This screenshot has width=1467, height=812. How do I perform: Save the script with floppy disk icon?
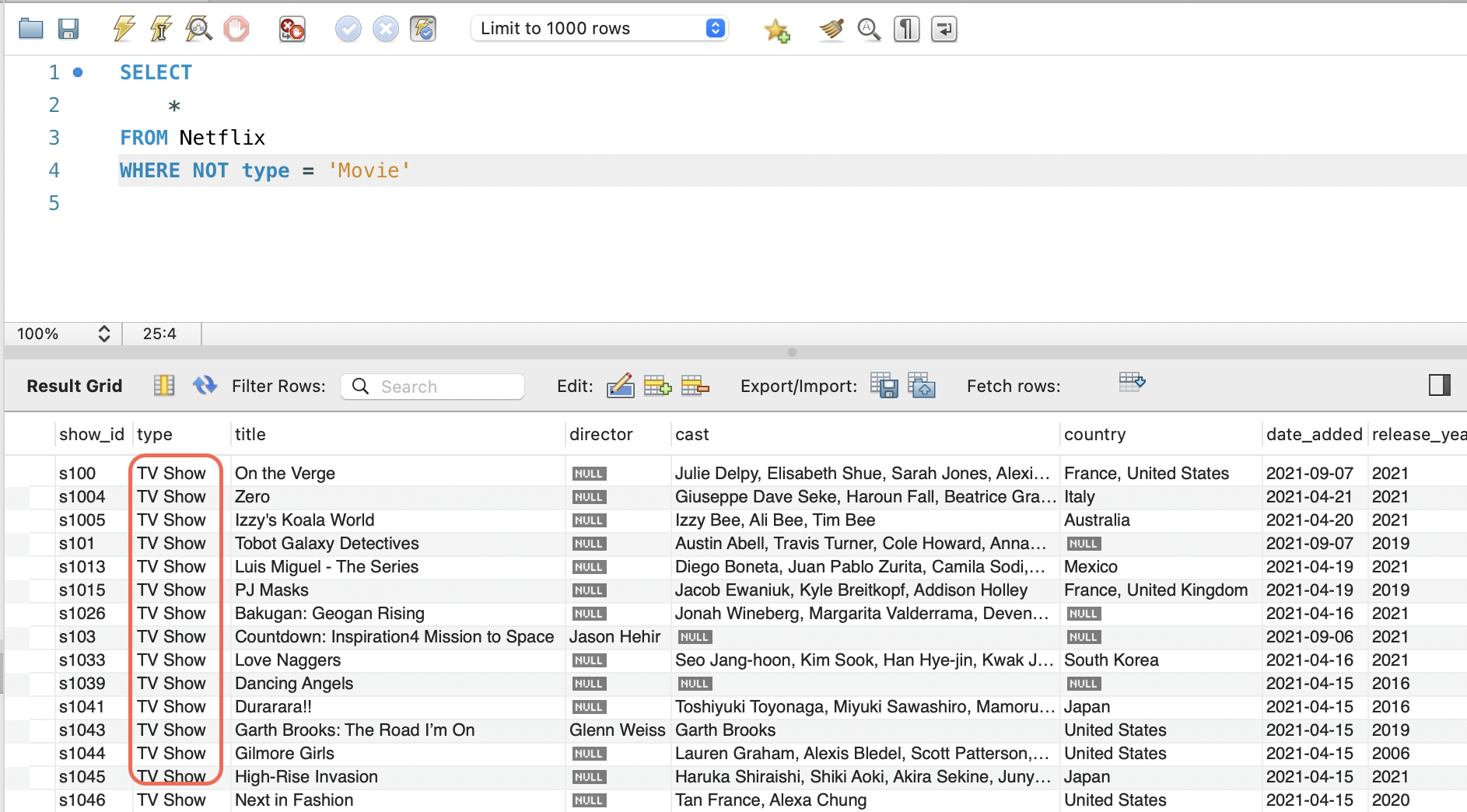point(68,29)
